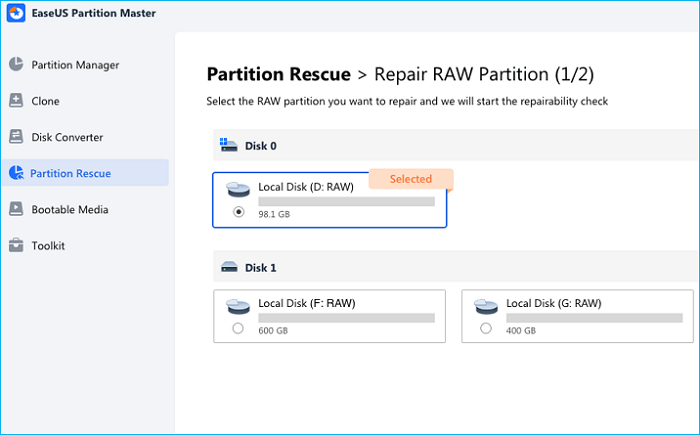This screenshot has height=435, width=700.
Task: Select the Local Disk (F: RAW) radio button
Action: click(x=237, y=328)
